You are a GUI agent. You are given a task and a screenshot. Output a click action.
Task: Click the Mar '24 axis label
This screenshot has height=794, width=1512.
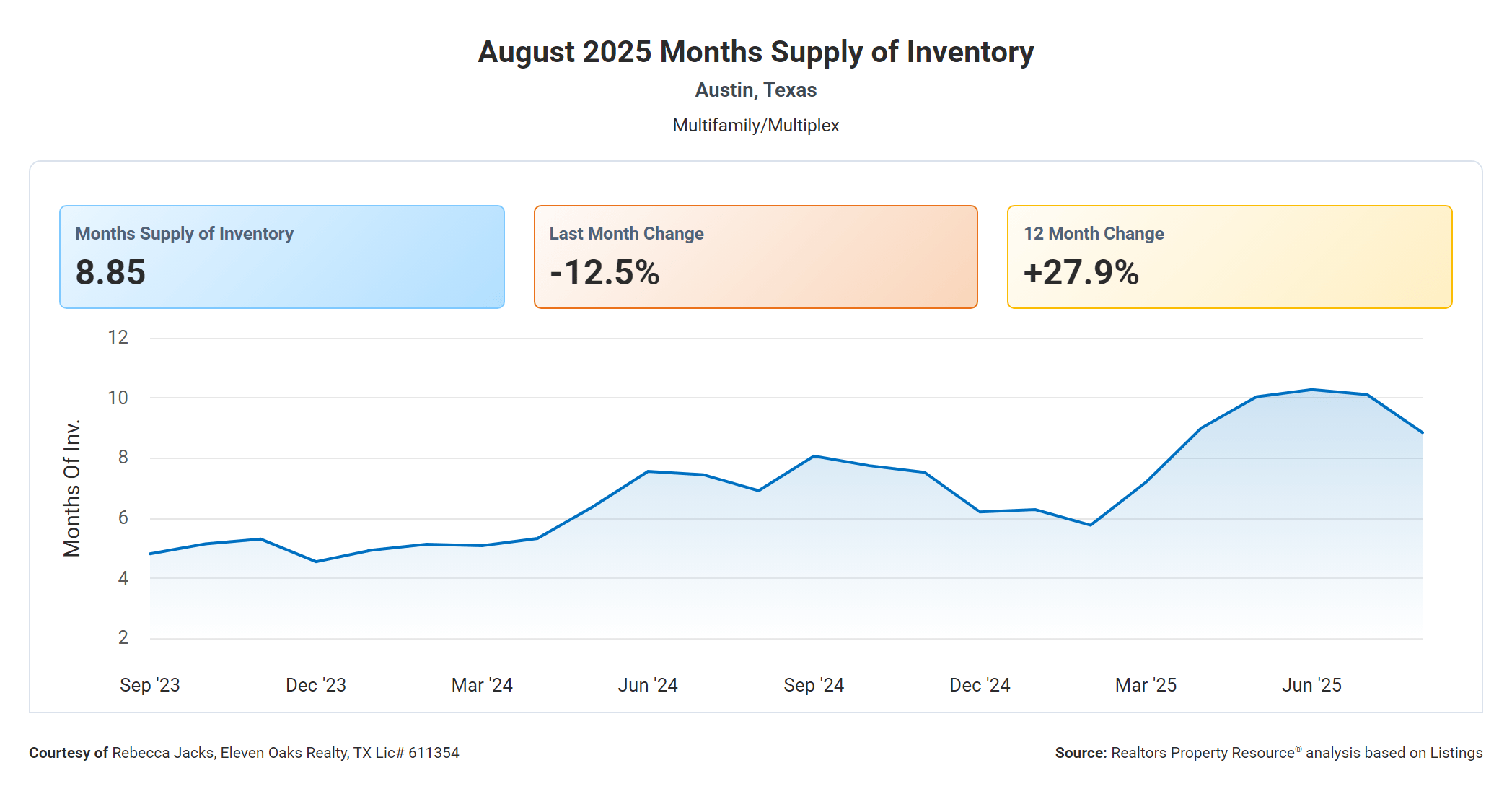coord(482,684)
